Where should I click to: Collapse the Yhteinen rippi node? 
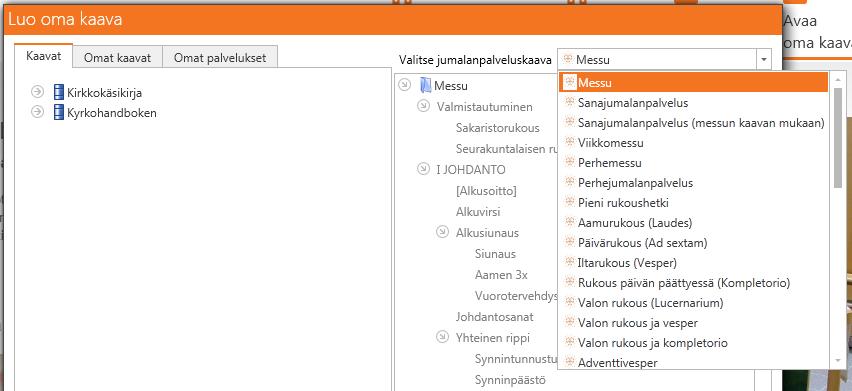[442, 337]
